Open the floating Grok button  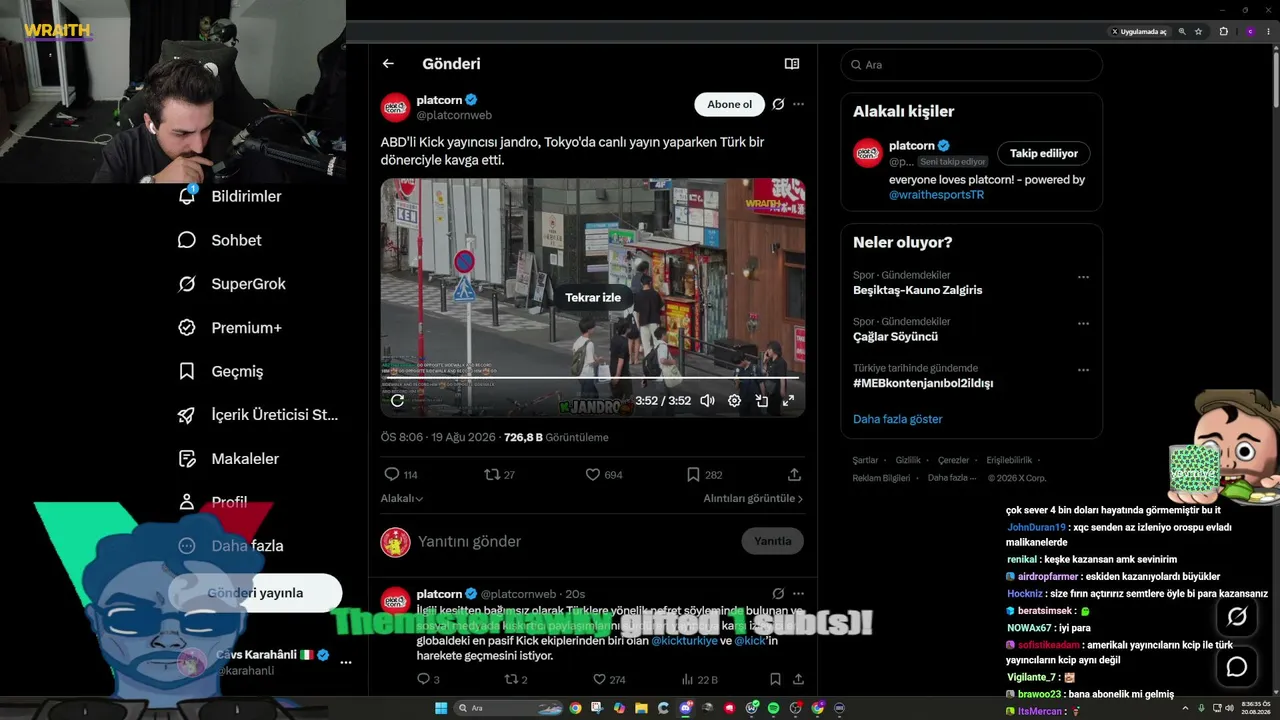(x=1237, y=617)
